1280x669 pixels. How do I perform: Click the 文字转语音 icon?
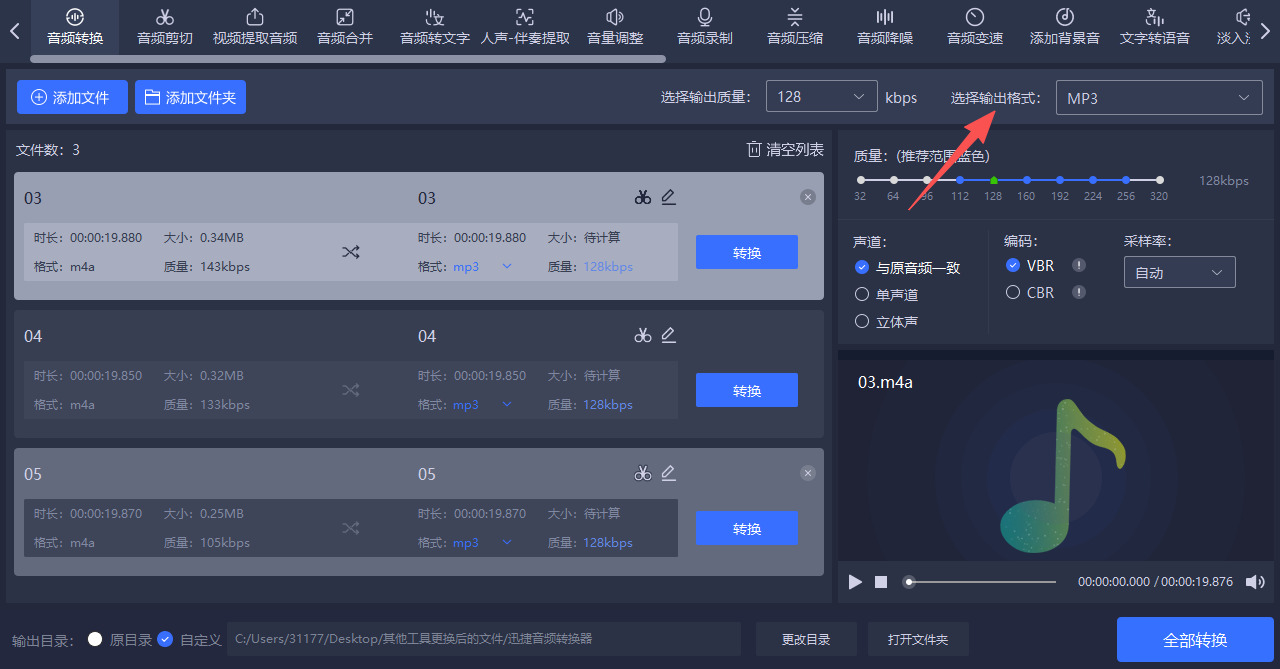pyautogui.click(x=1155, y=17)
